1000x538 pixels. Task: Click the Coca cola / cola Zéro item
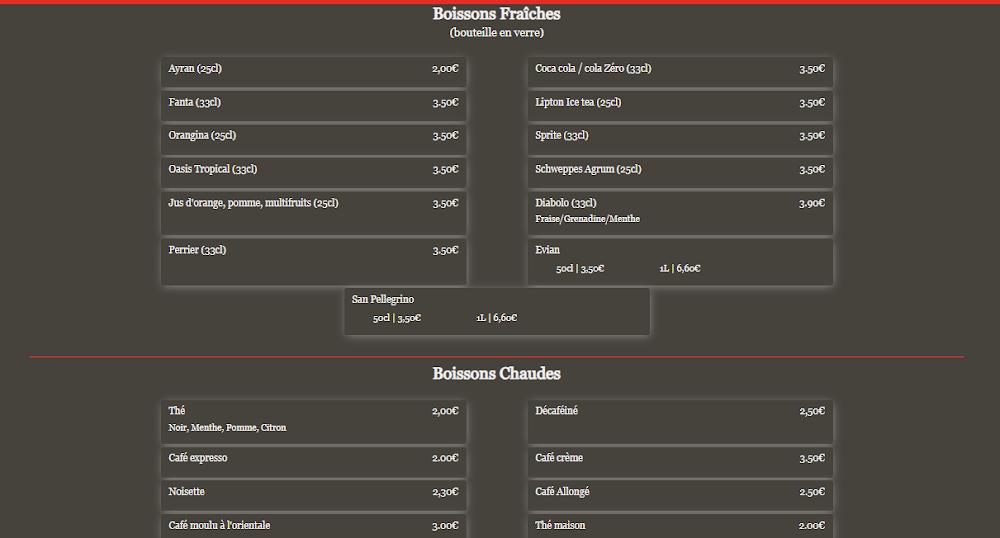(x=680, y=70)
